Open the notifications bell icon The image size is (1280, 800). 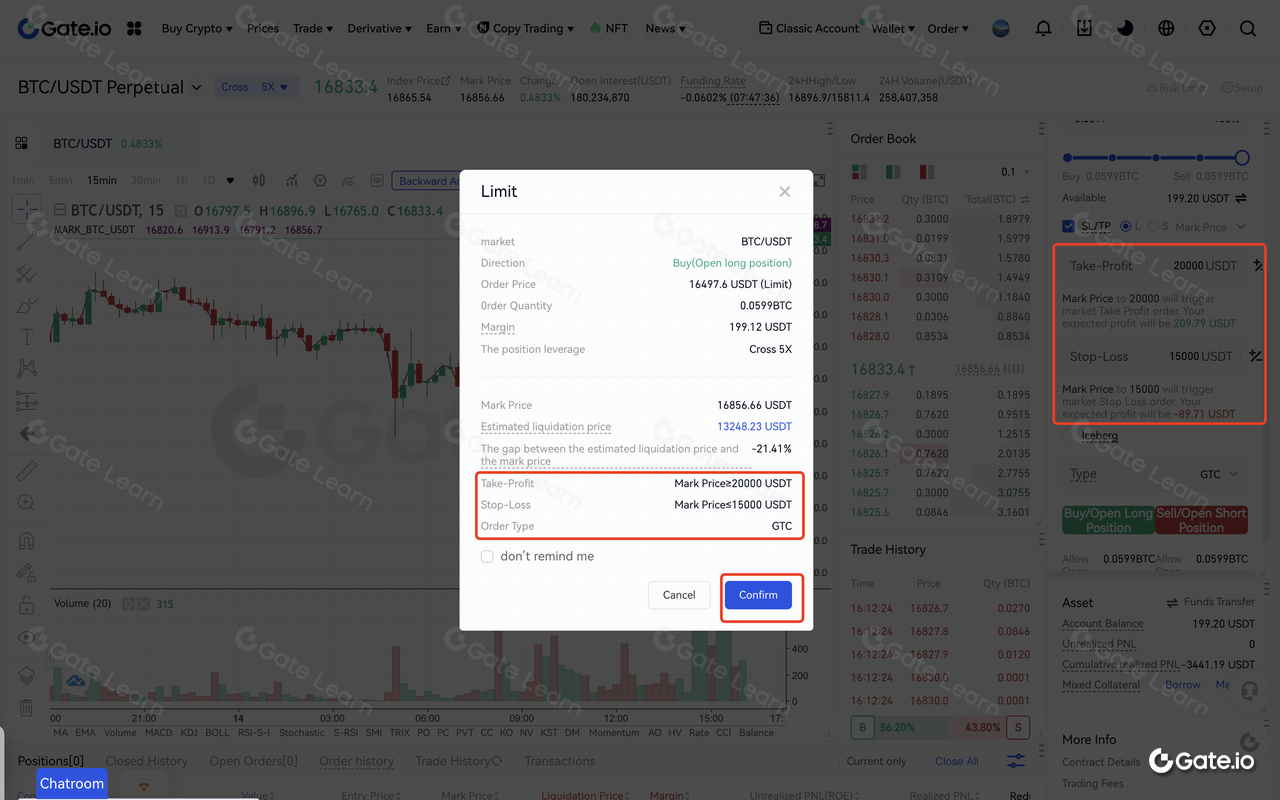tap(1043, 28)
